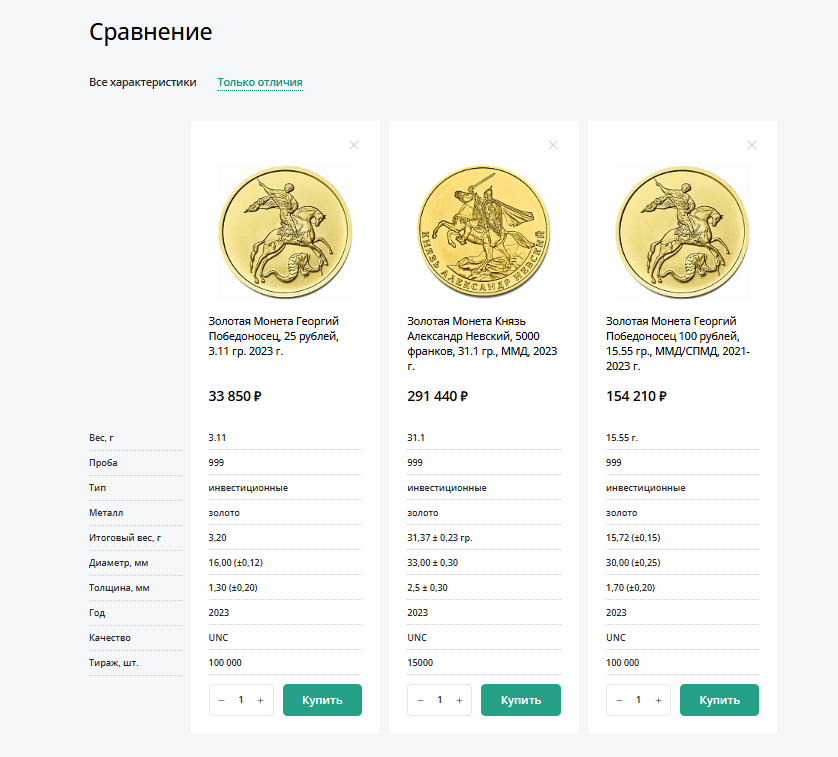Decrease quantity of the 25 rubles coin
Screen dimensions: 838x757
click(222, 700)
